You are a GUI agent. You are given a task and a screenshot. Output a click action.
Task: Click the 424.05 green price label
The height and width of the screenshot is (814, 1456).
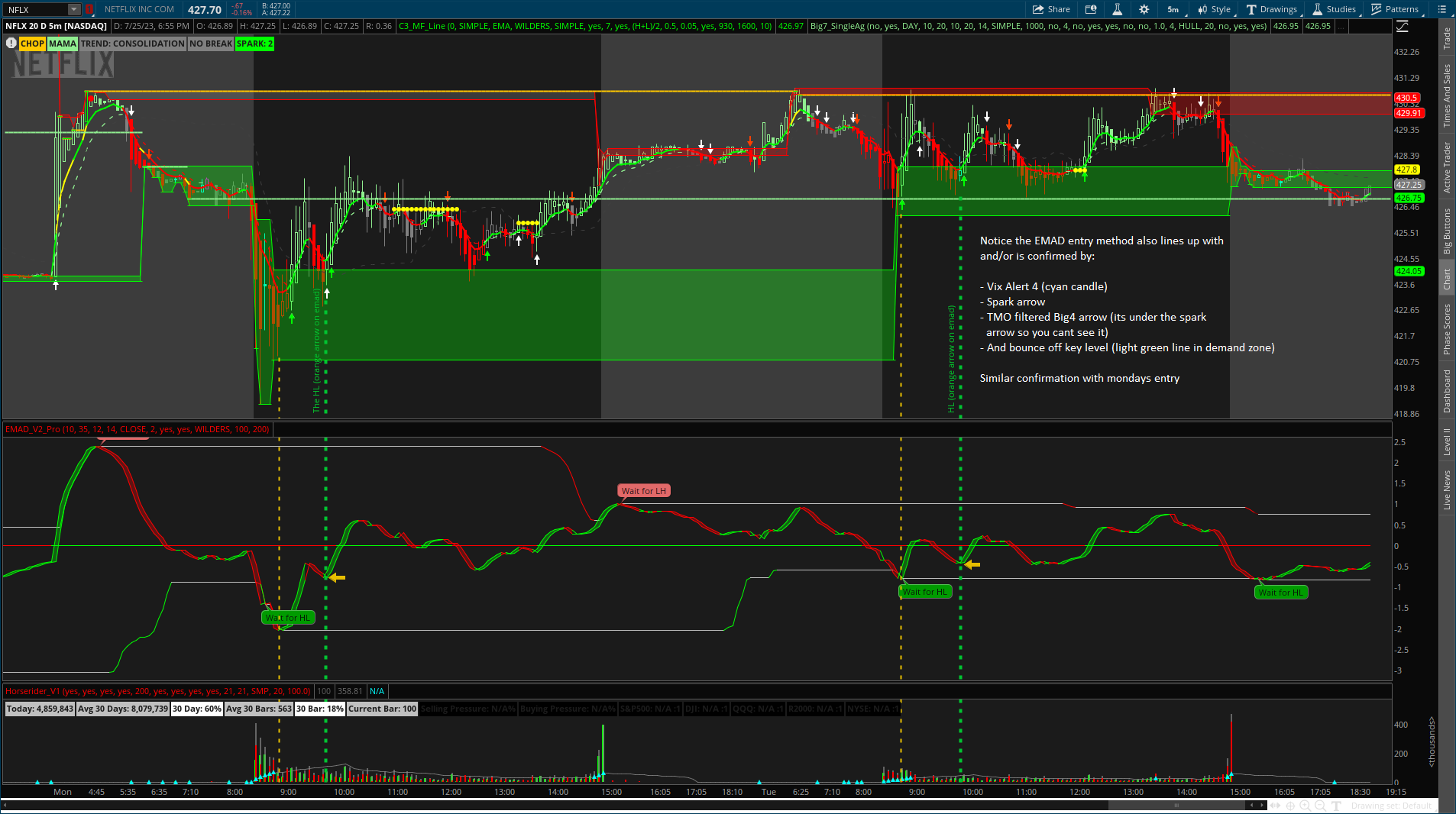tap(1409, 271)
